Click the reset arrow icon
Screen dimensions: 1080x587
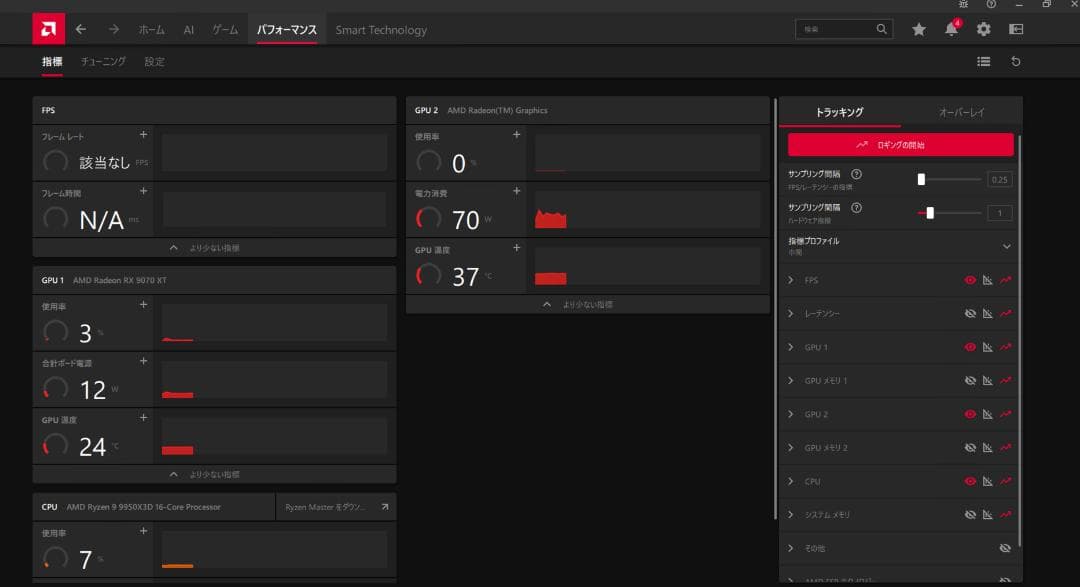1016,62
